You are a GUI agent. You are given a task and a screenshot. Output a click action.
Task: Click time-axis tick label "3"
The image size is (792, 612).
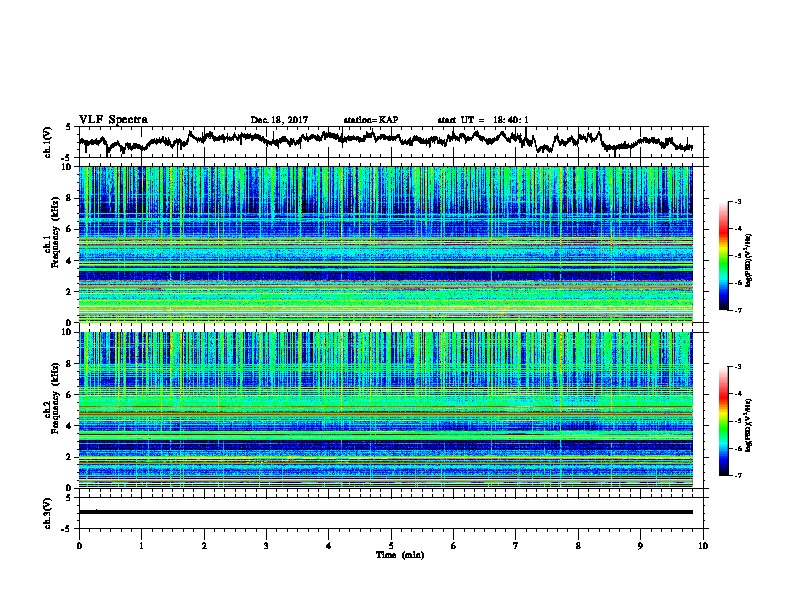[266, 546]
